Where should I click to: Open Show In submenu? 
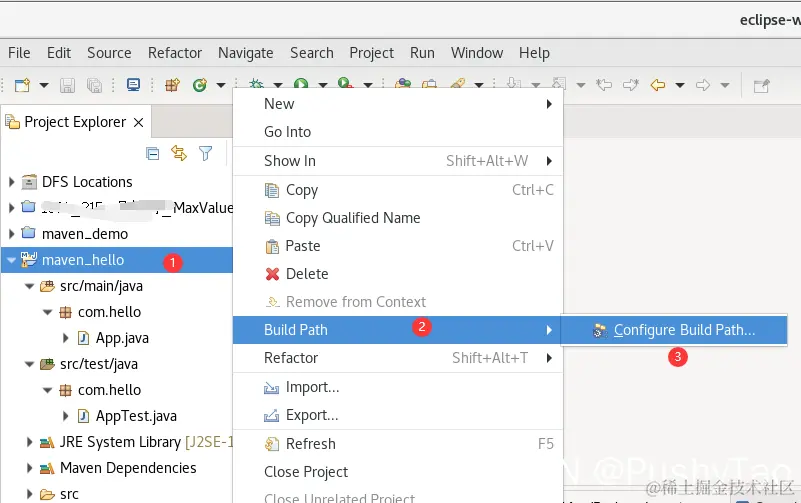click(x=398, y=161)
